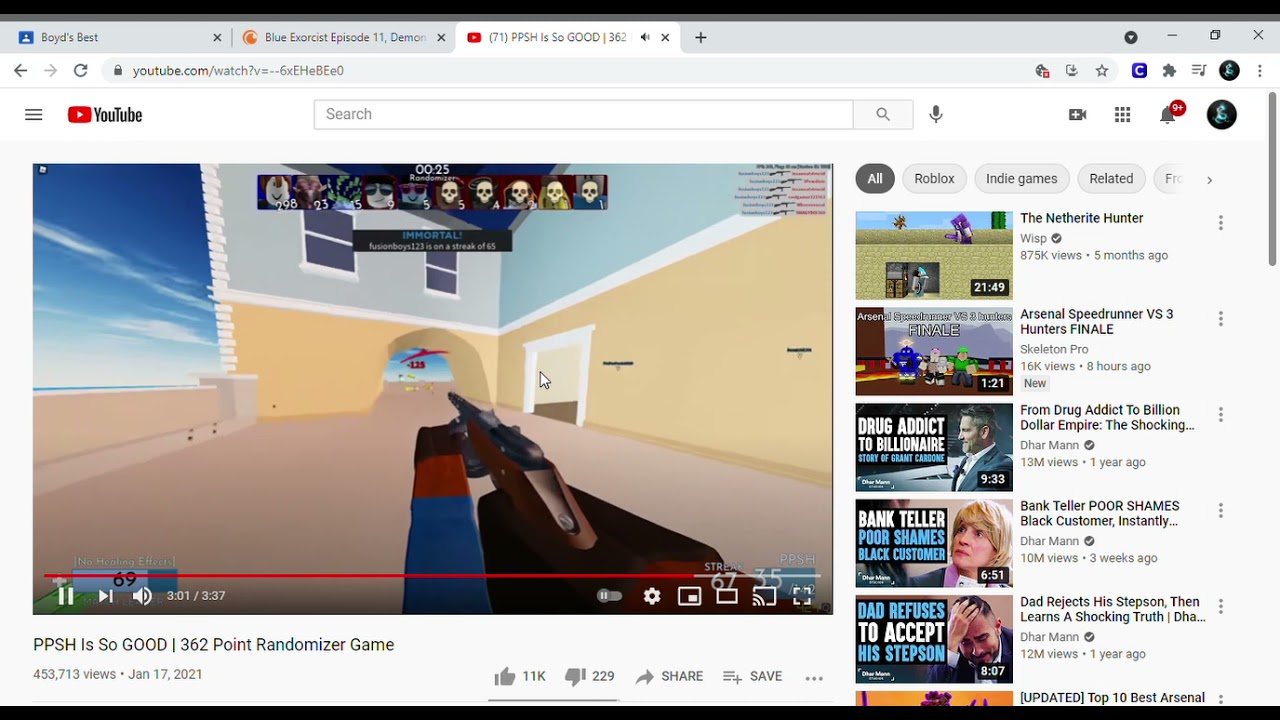Open Dad Rejects His Stepson title link
Image resolution: width=1280 pixels, height=720 pixels.
1113,610
